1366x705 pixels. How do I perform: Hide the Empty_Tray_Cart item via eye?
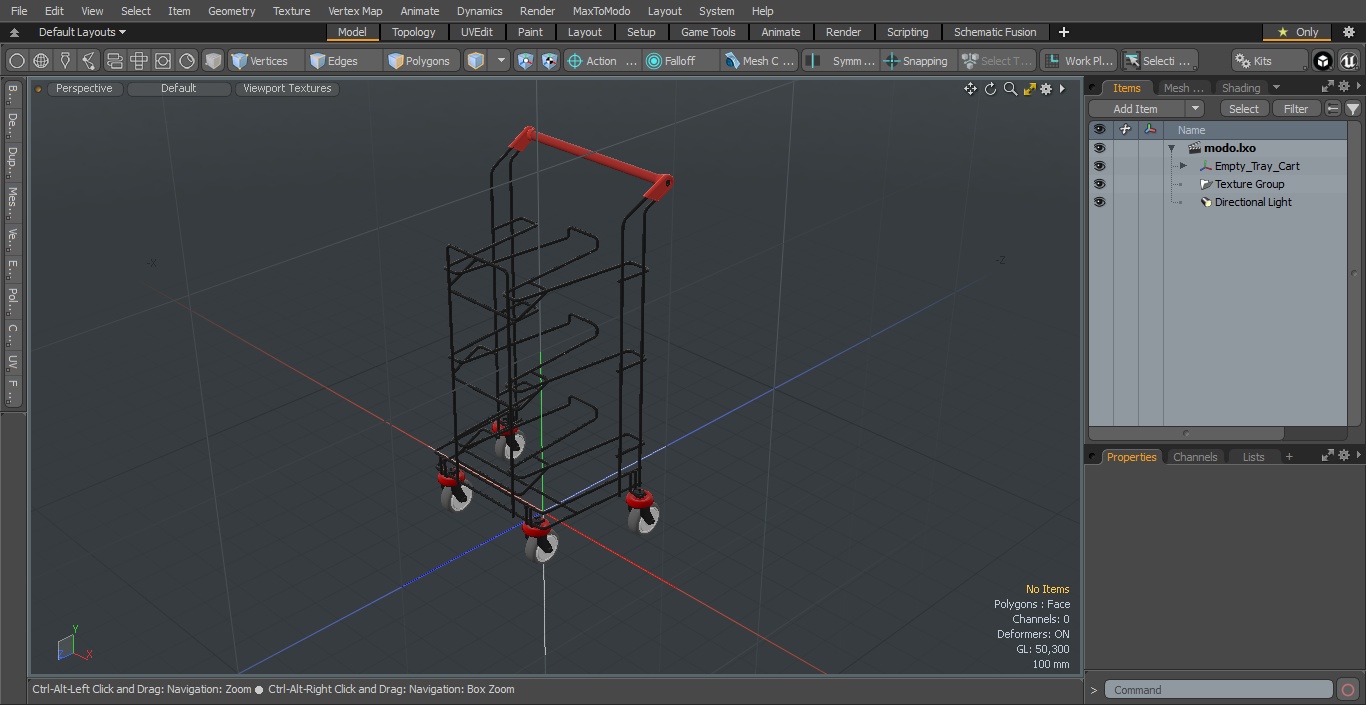(1099, 166)
